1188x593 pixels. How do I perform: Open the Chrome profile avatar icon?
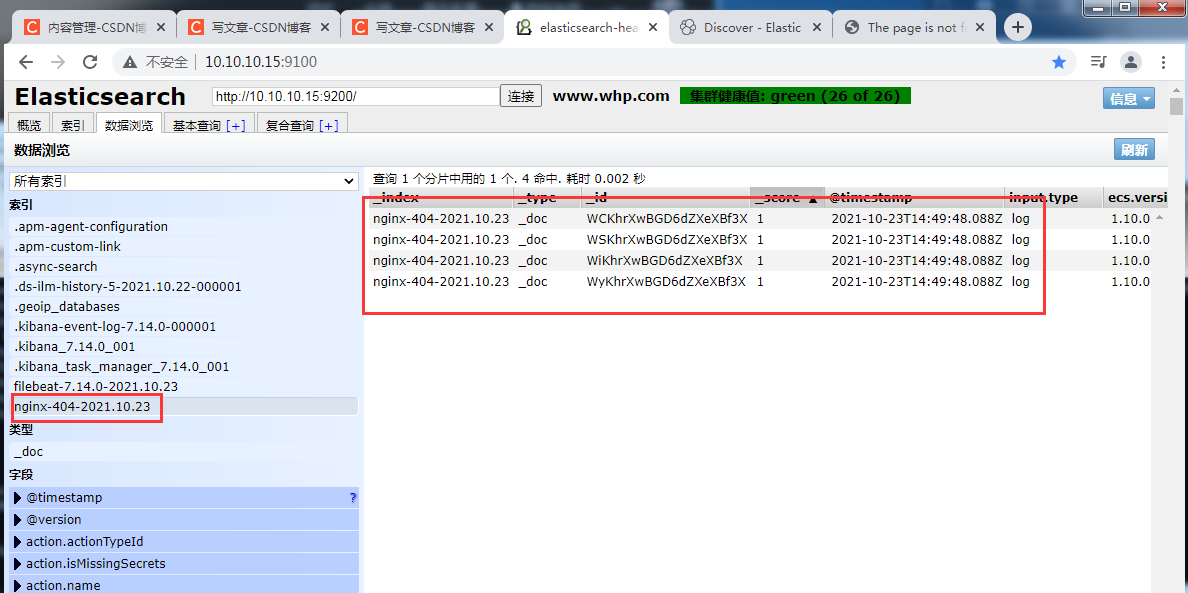[x=1130, y=62]
